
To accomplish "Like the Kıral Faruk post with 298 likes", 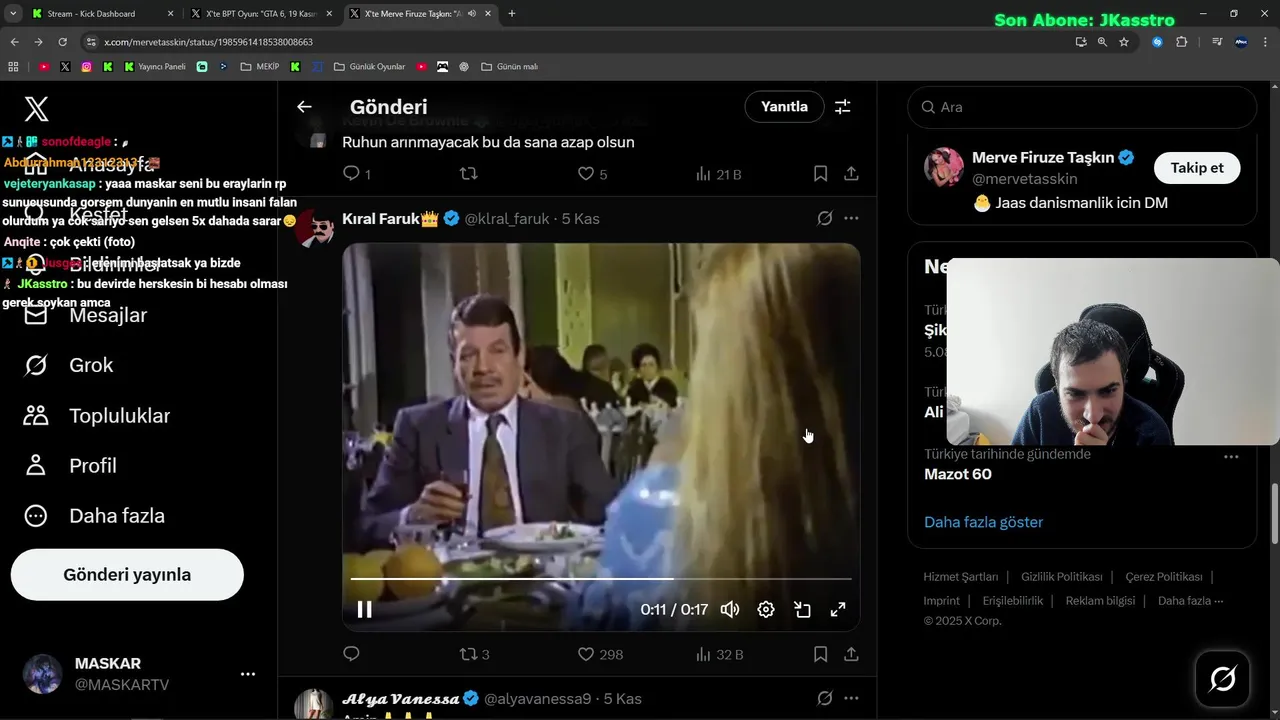I will click(600, 654).
